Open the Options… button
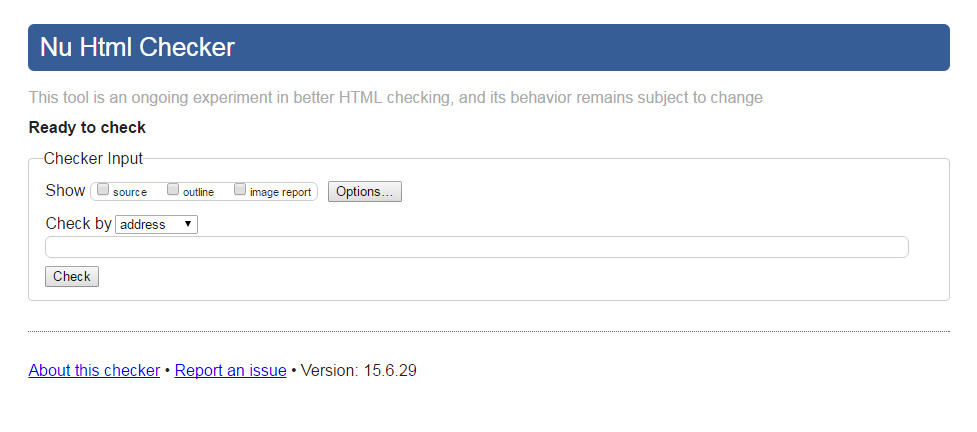 365,191
